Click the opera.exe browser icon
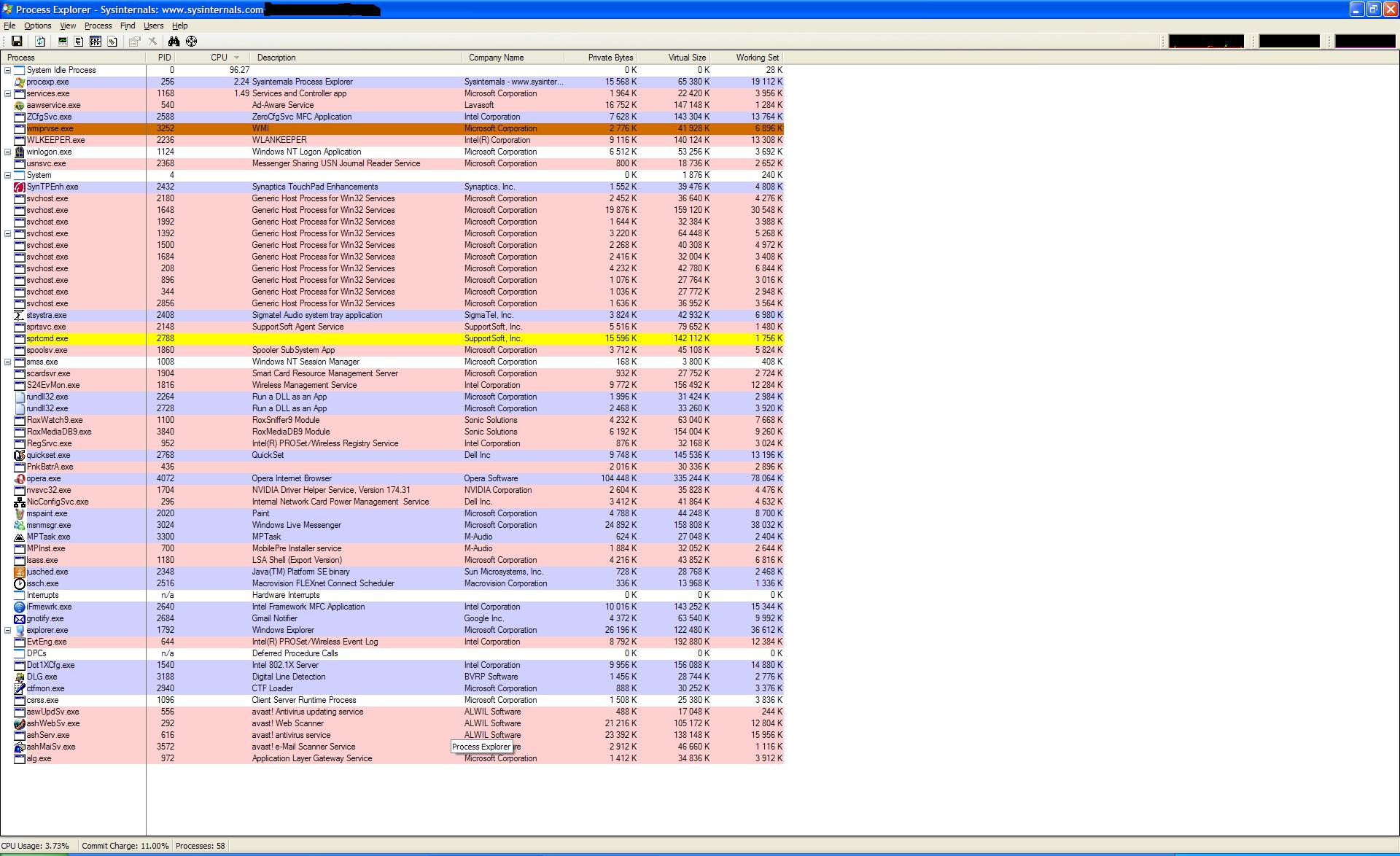Screen dimensions: 1400x856 20,478
